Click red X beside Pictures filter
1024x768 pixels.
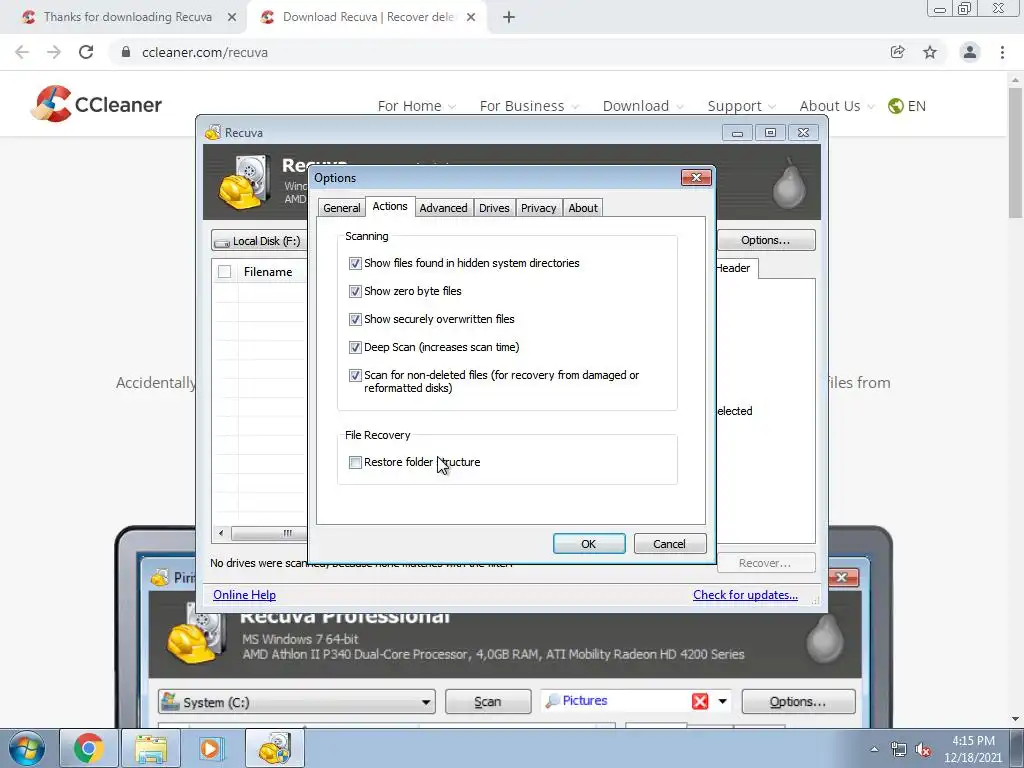(699, 701)
